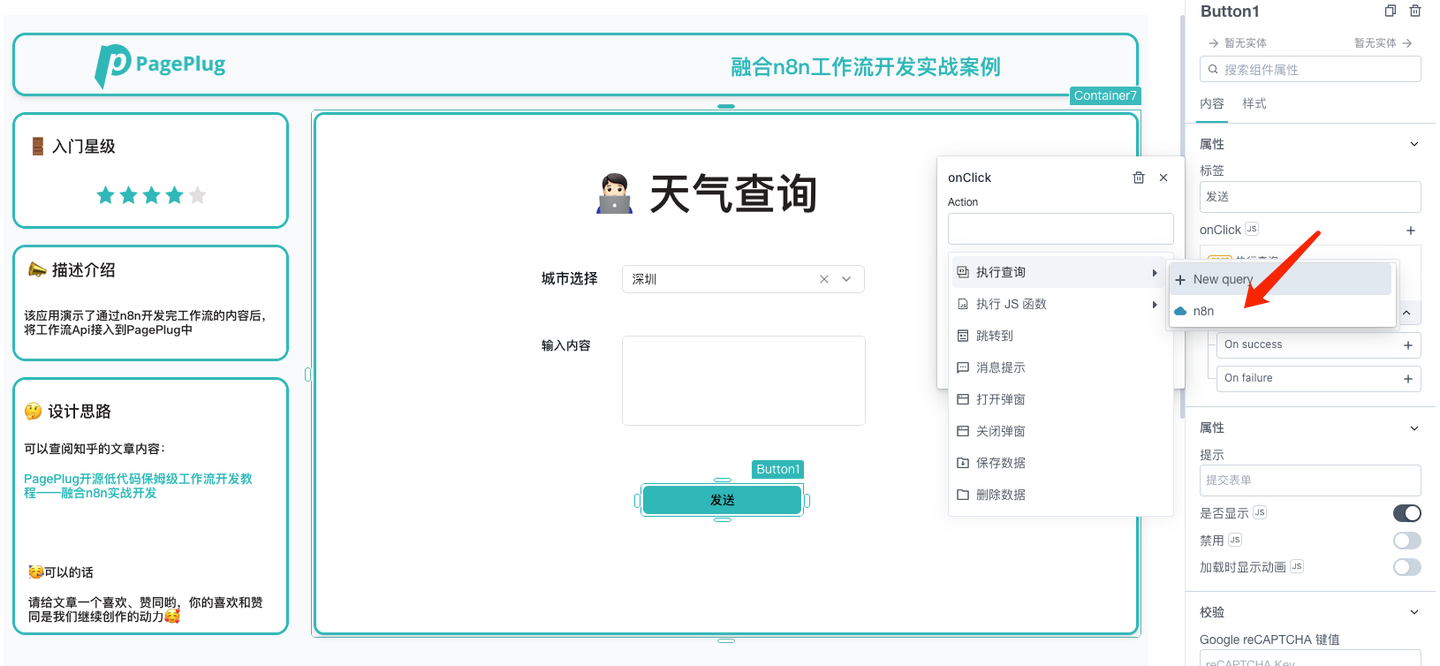Image resolution: width=1440 pixels, height=666 pixels.
Task: Click the 跳转到 navigate icon
Action: click(963, 336)
